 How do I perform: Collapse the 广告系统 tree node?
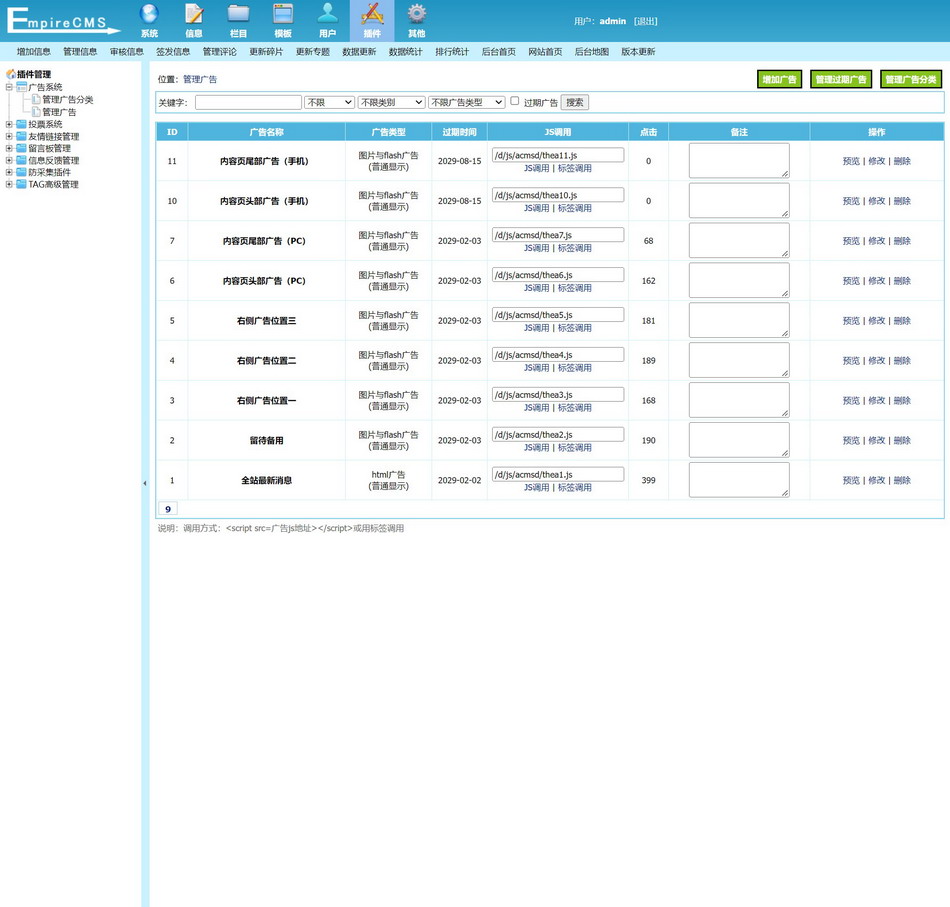click(x=9, y=87)
